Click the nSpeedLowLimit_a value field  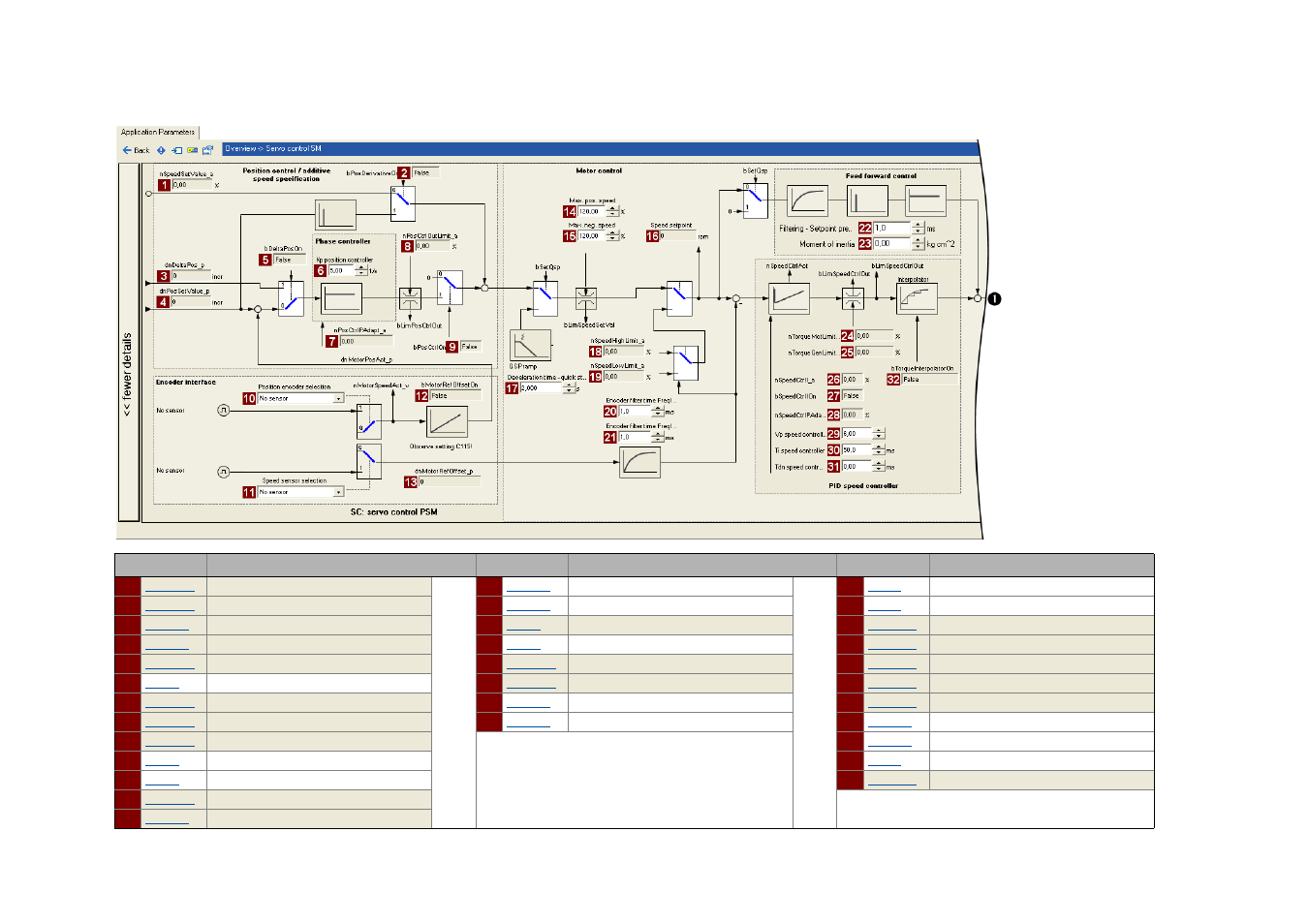pyautogui.click(x=624, y=376)
